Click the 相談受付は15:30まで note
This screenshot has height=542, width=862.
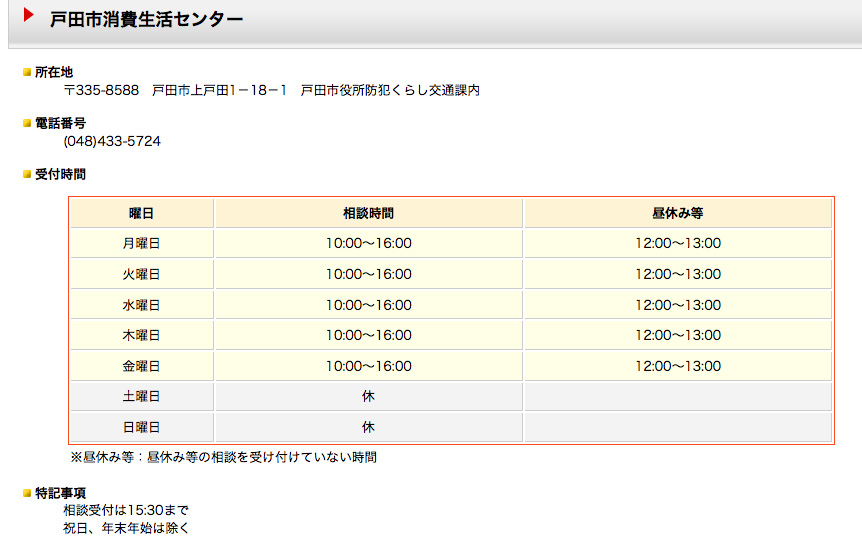[125, 510]
